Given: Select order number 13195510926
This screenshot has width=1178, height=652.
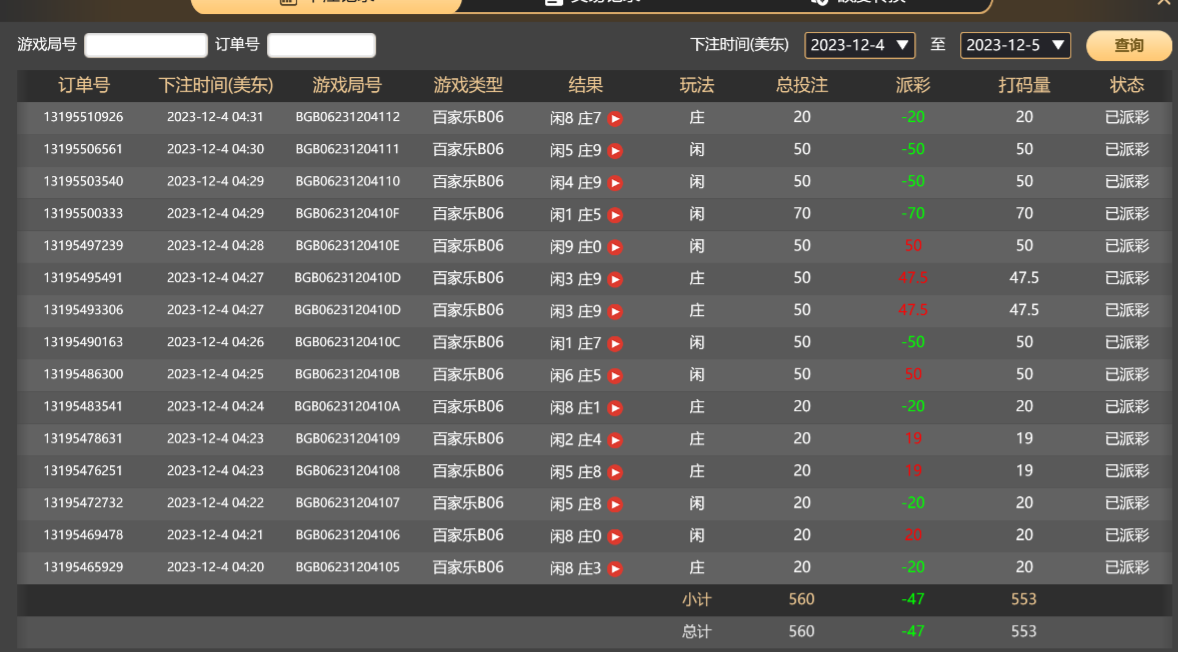Looking at the screenshot, I should point(83,117).
